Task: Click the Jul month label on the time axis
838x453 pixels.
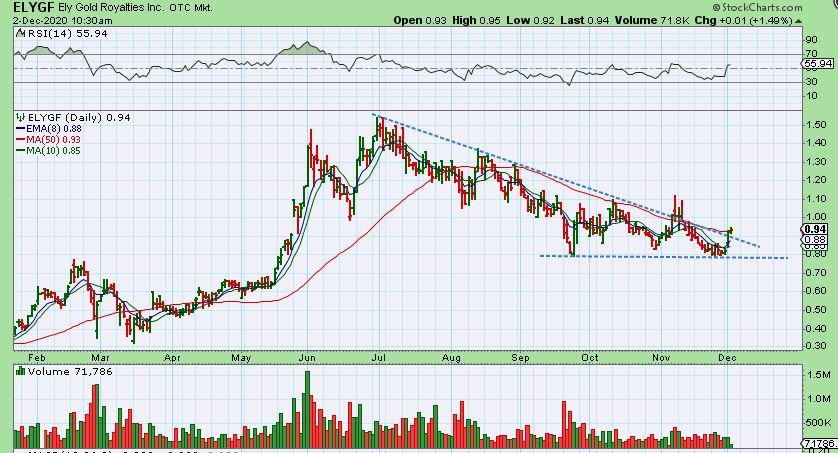Action: click(x=379, y=357)
